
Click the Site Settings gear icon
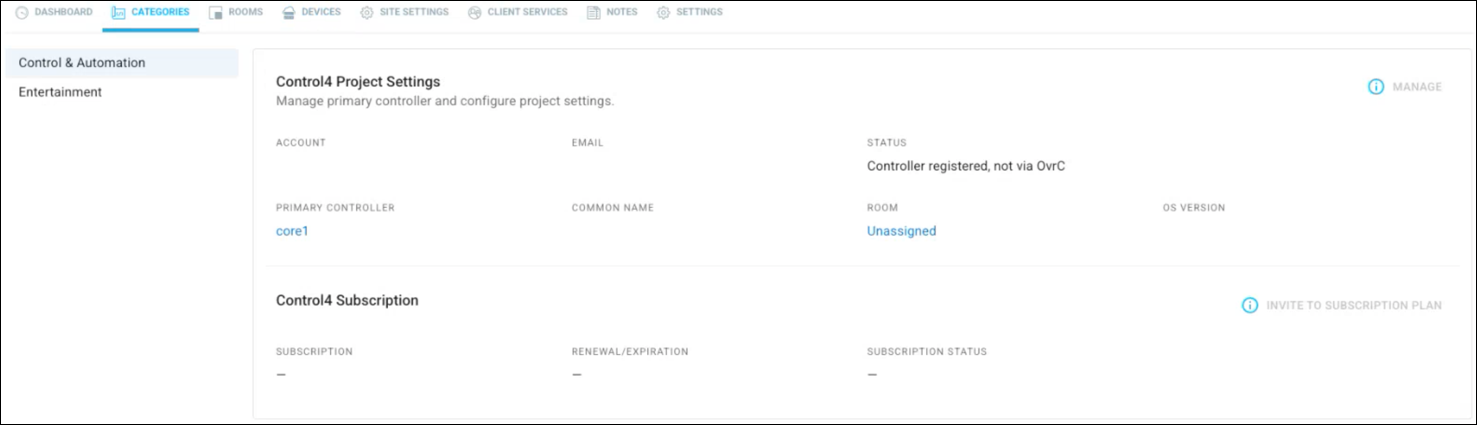click(x=367, y=13)
